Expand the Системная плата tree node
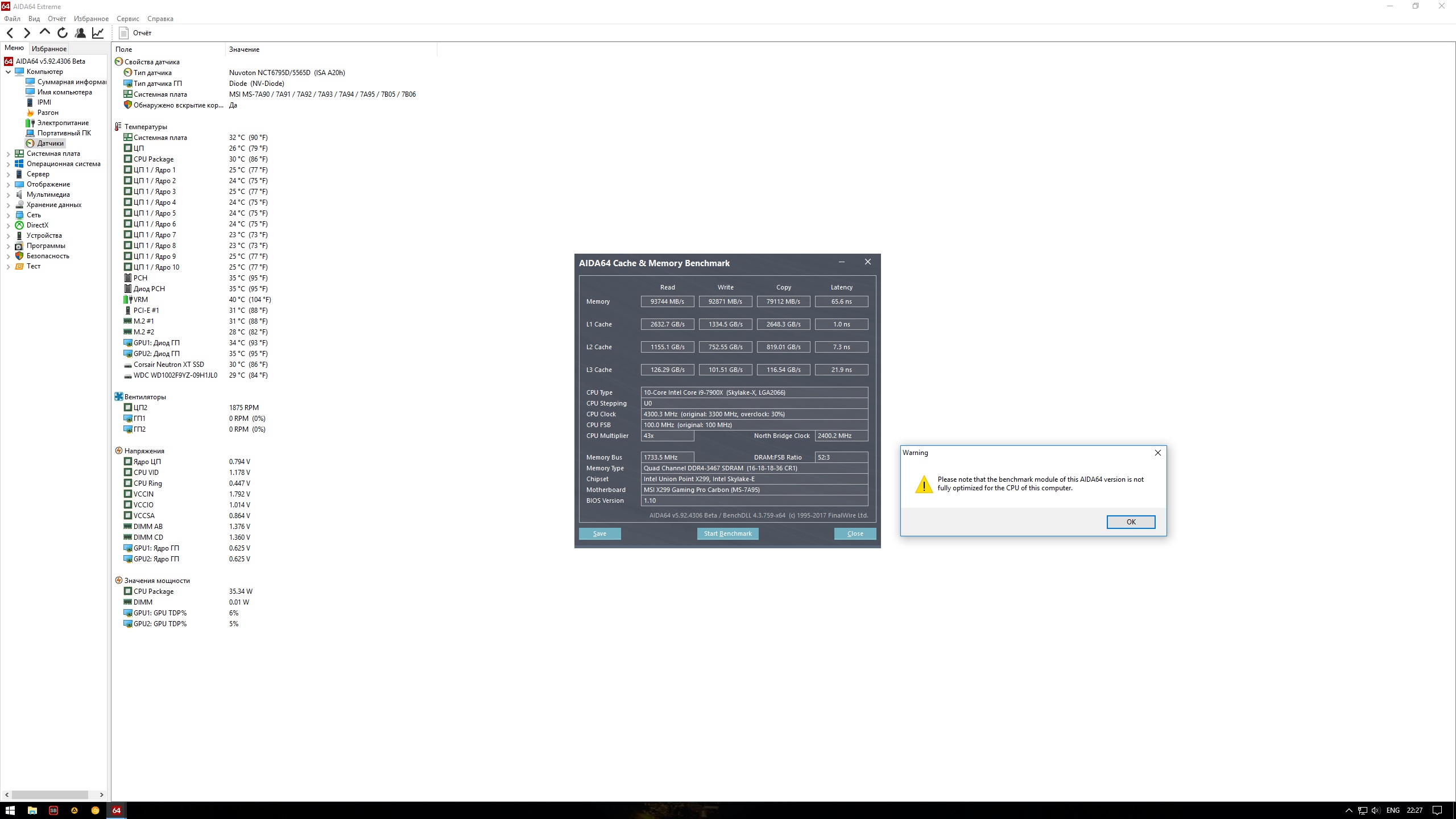This screenshot has width=1456, height=819. point(8,154)
